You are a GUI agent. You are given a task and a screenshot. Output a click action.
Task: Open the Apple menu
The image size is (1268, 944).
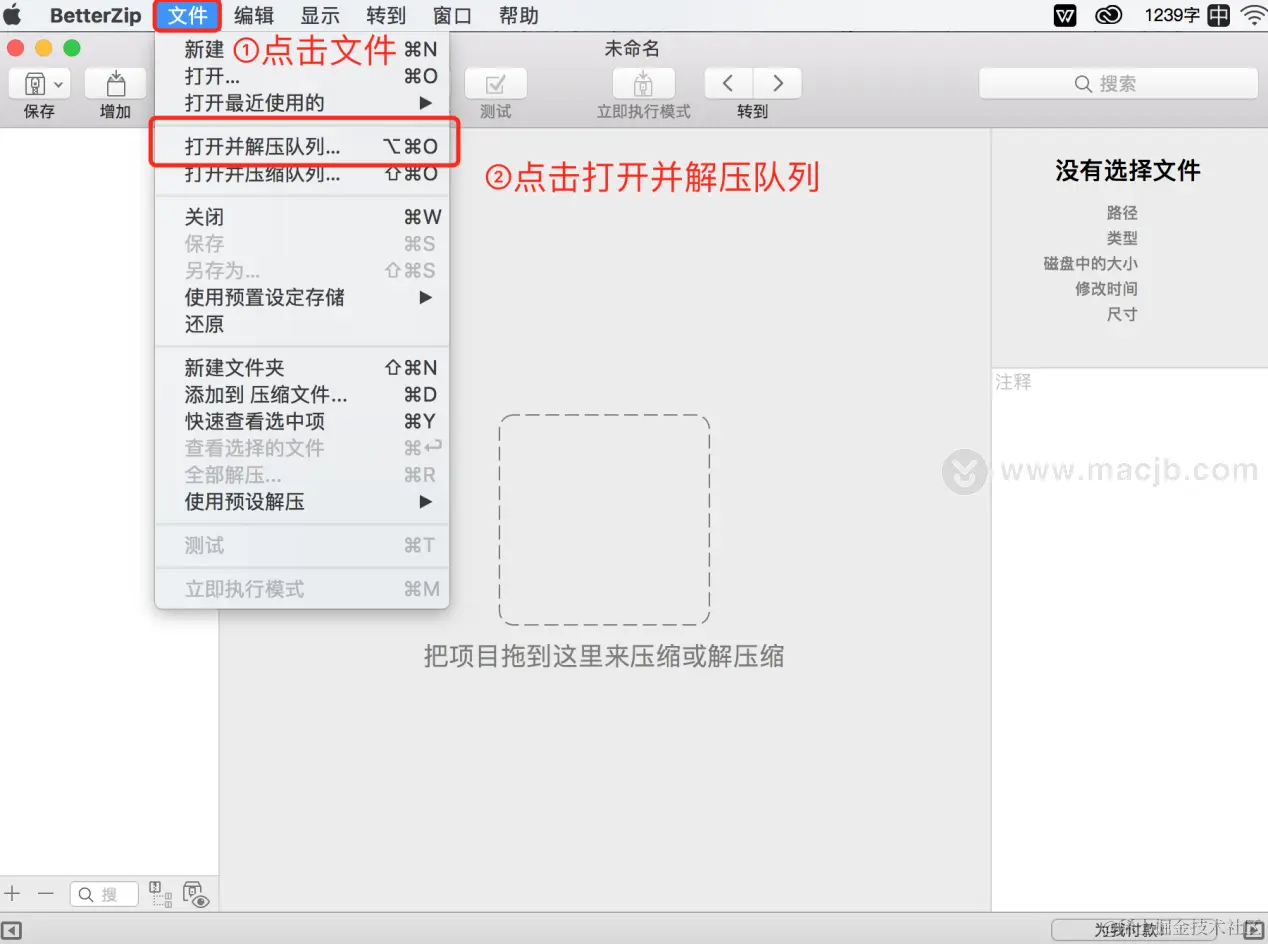(x=13, y=15)
